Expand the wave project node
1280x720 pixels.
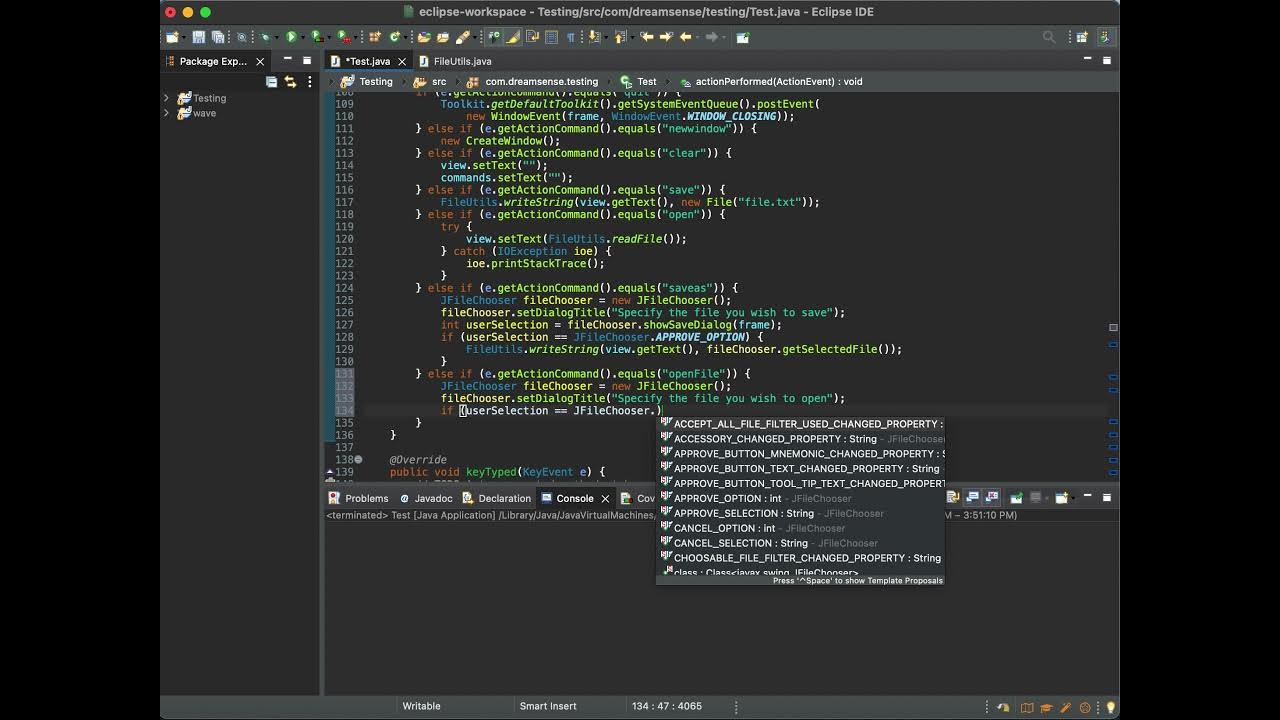(166, 113)
